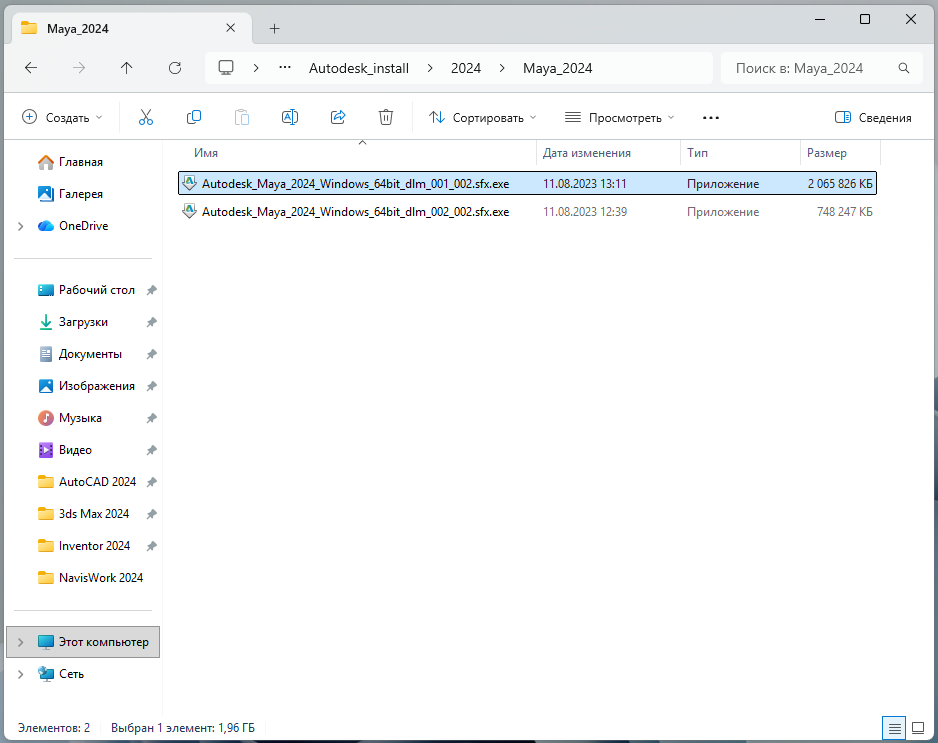Expand the OneDrive tree node
Screen dimensions: 938x743
[21, 226]
